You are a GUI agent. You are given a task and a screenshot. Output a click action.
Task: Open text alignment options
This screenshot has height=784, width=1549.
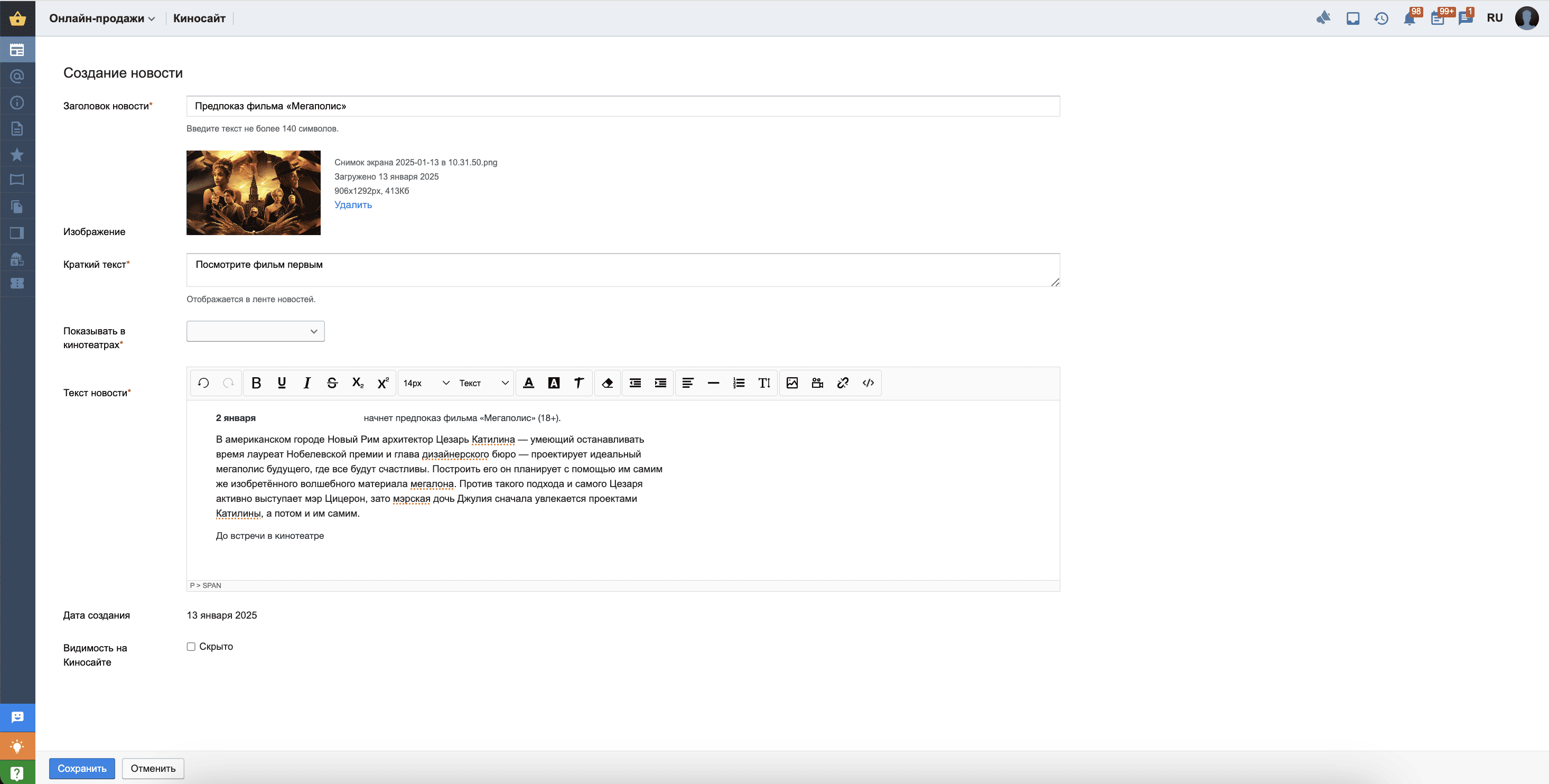point(688,383)
